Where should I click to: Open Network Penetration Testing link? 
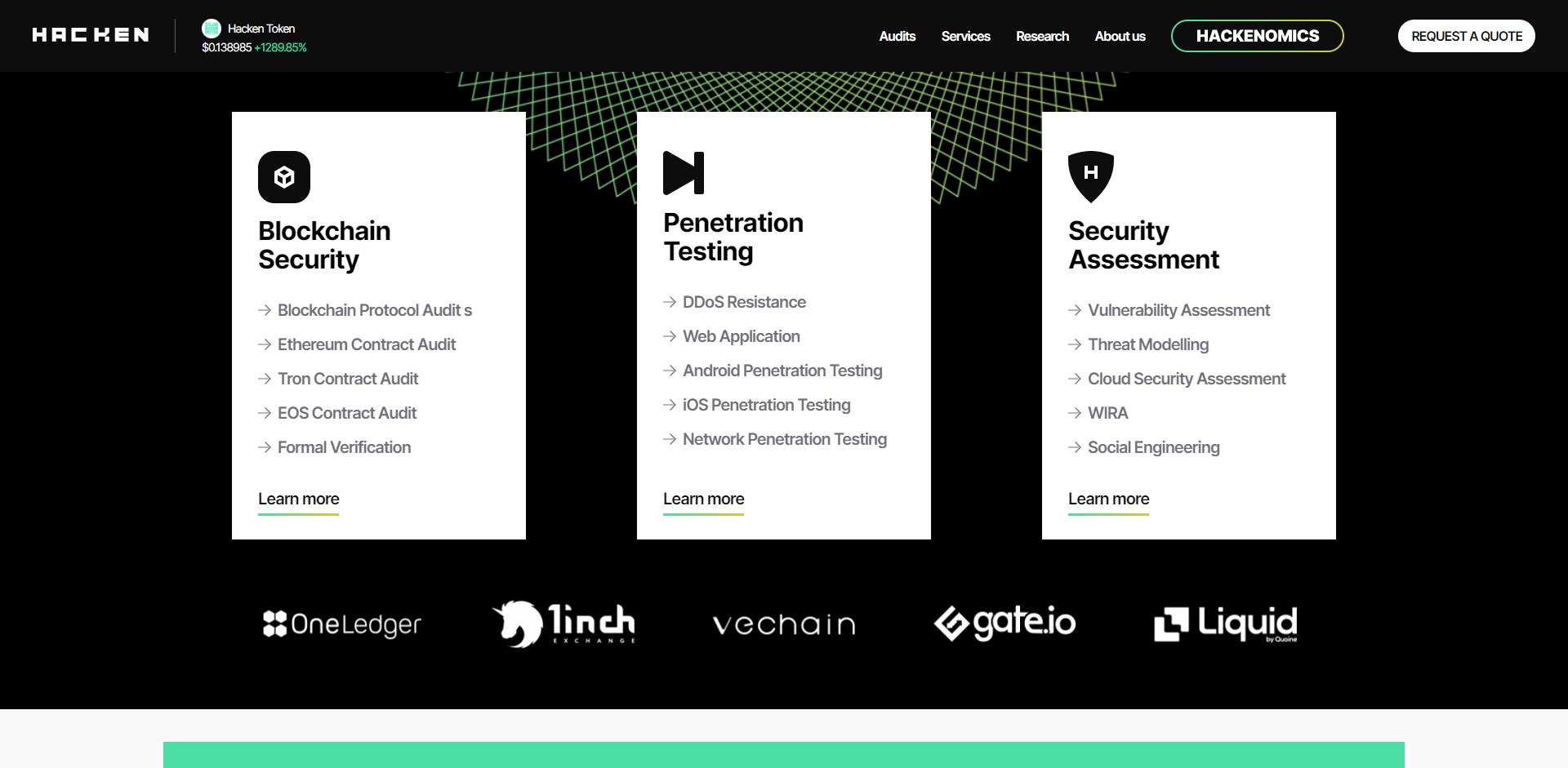(785, 439)
